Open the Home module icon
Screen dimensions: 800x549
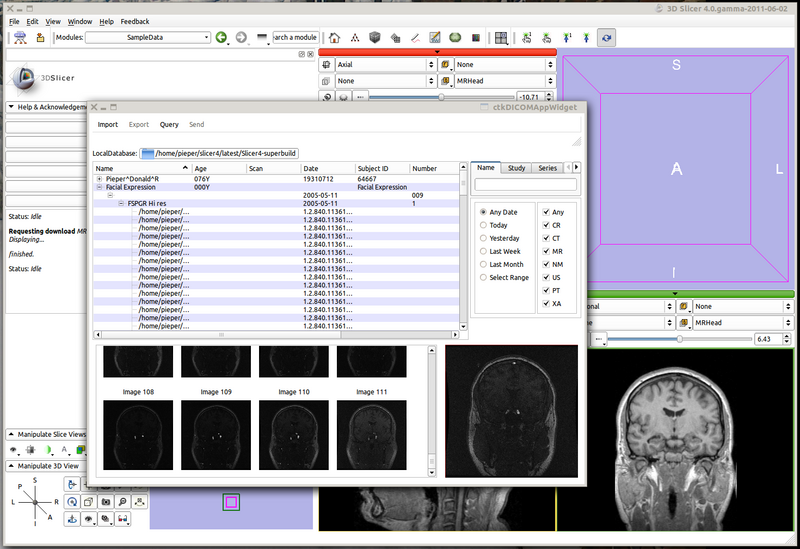334,37
